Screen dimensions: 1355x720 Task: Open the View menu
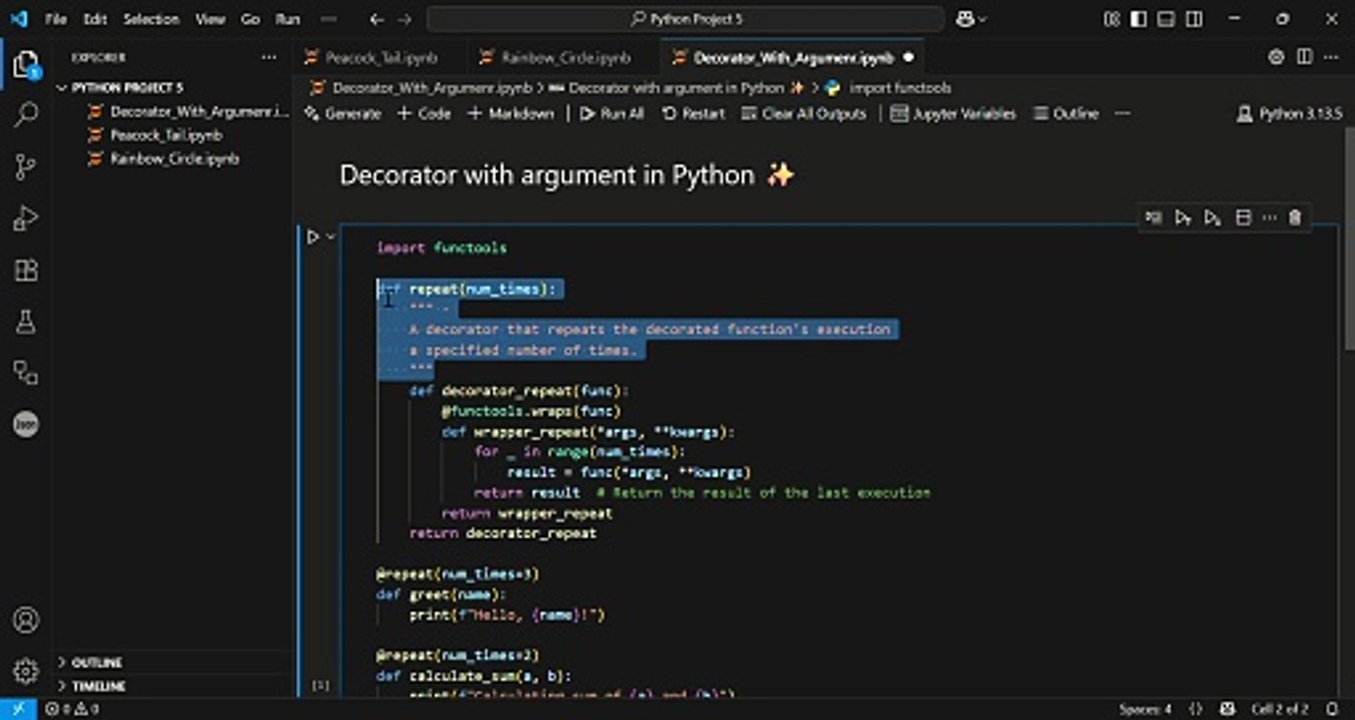pos(210,19)
